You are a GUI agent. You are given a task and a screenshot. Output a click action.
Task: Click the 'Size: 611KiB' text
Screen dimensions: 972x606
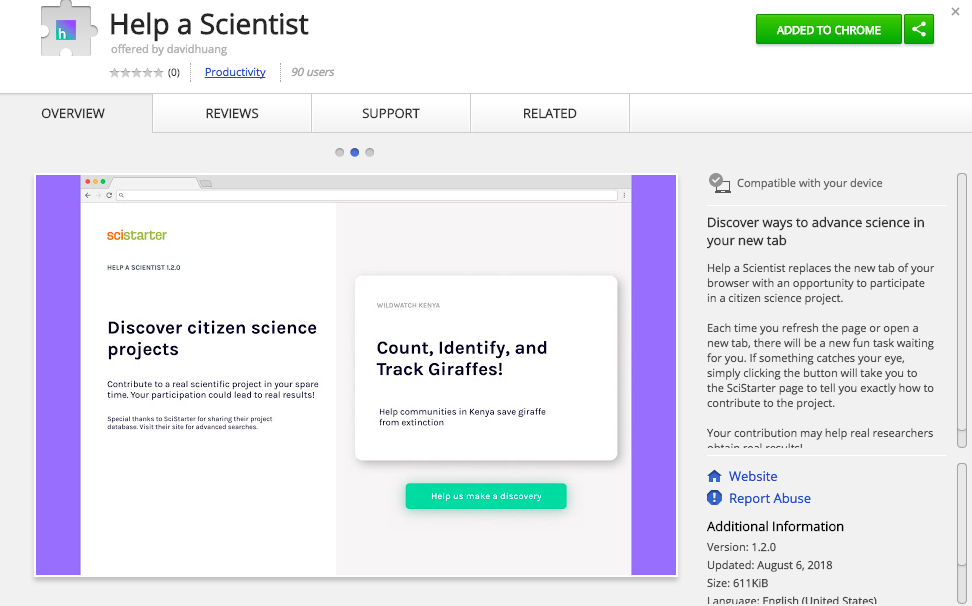point(737,583)
